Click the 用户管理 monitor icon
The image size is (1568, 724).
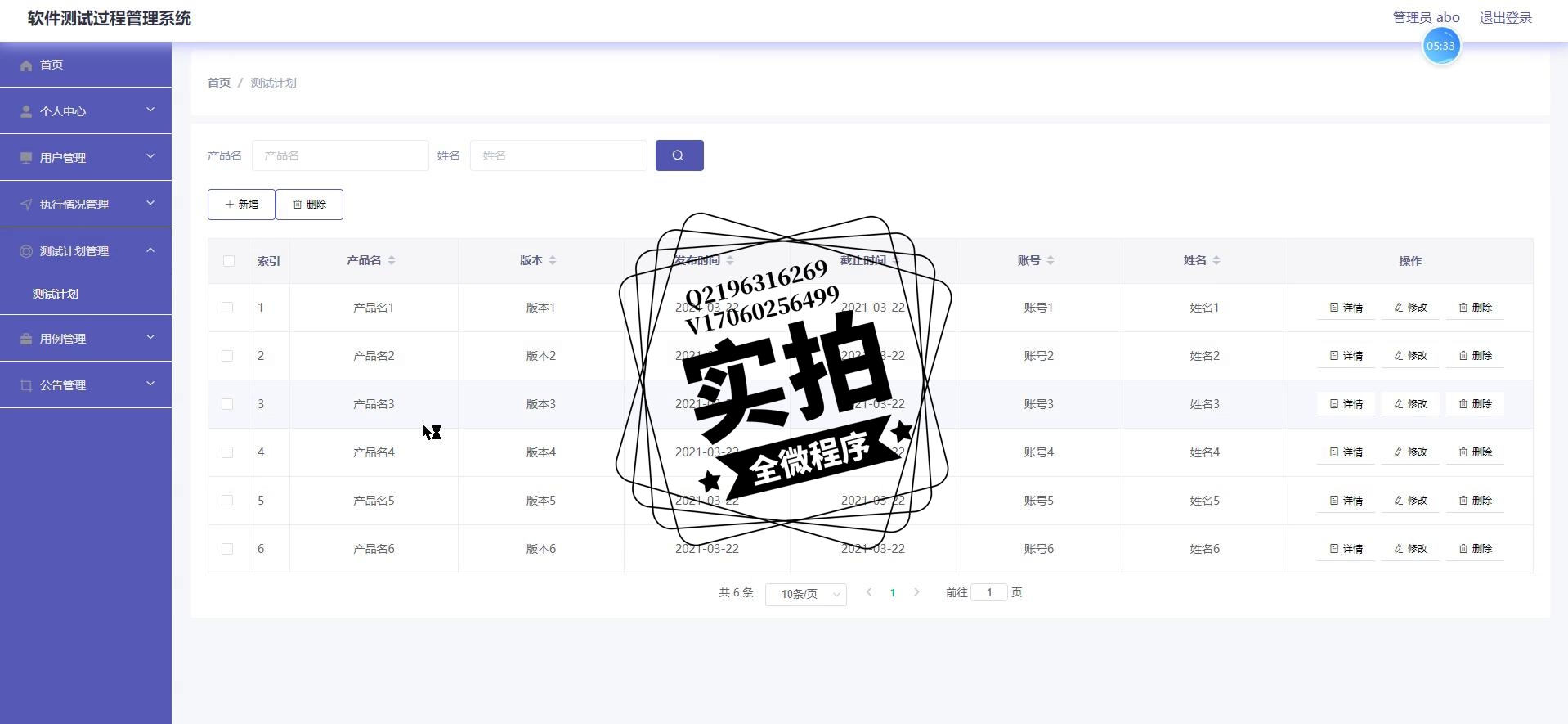26,158
